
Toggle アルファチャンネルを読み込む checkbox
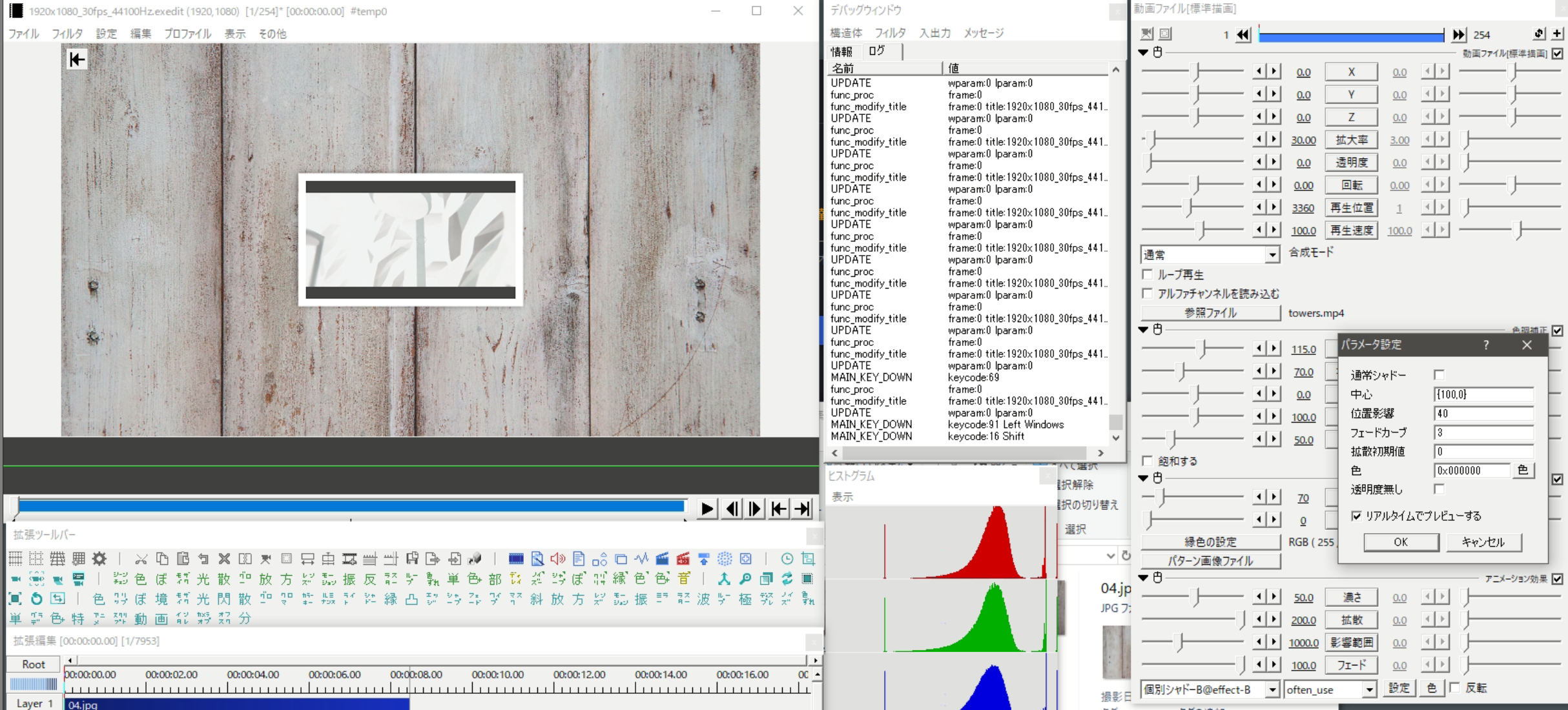click(1148, 294)
